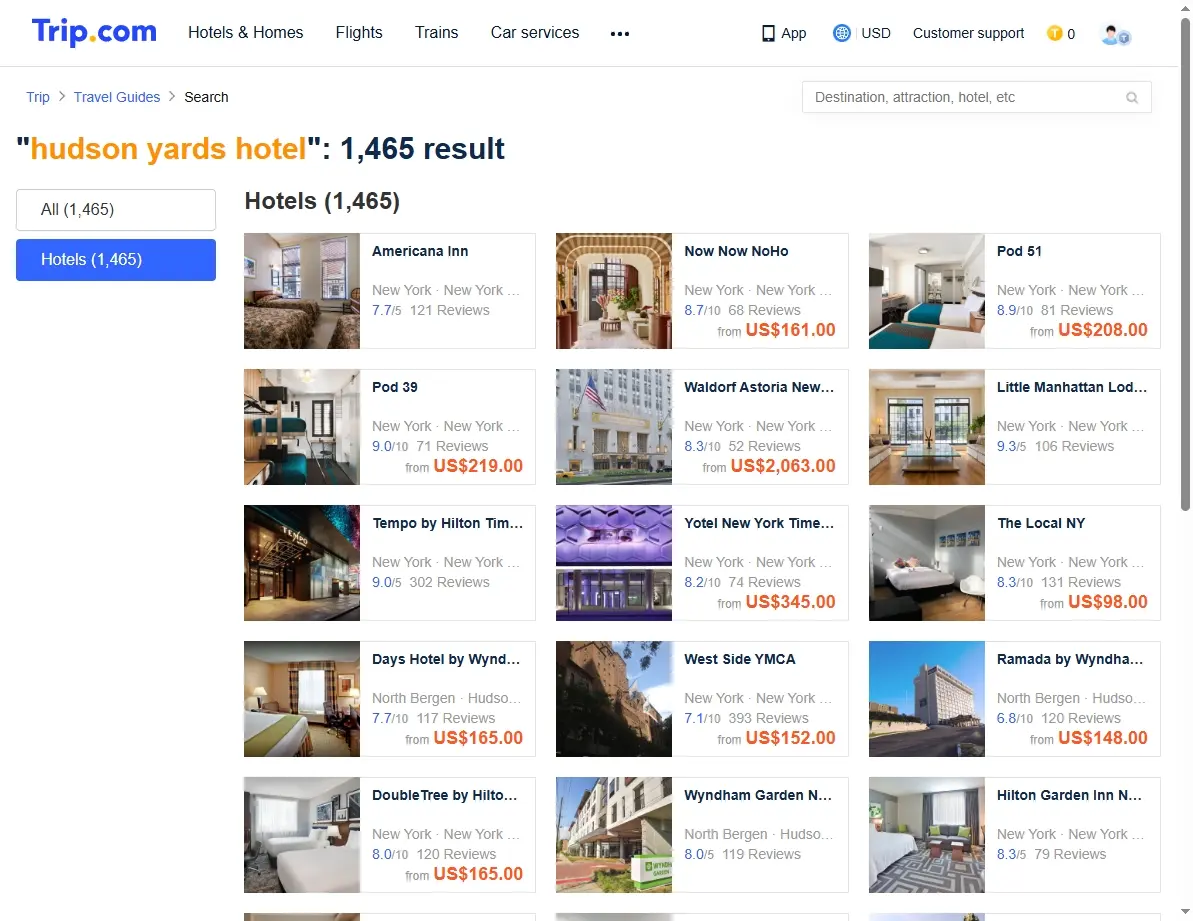This screenshot has width=1193, height=921.
Task: Click the West Side YMCA title
Action: 740,659
